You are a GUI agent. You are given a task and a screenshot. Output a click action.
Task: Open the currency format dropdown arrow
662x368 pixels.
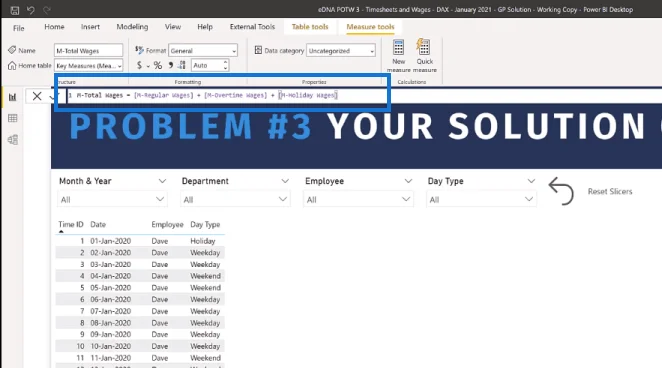coord(148,66)
